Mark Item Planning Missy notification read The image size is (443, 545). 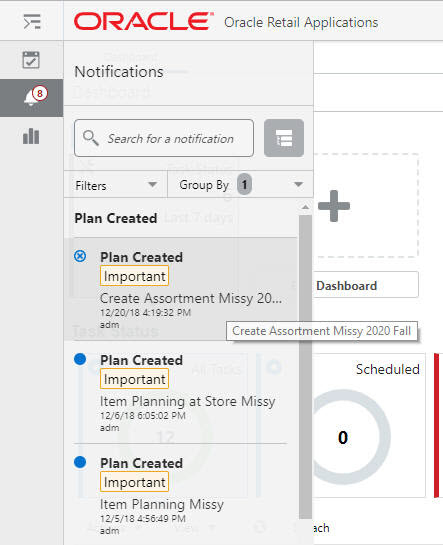[x=80, y=462]
